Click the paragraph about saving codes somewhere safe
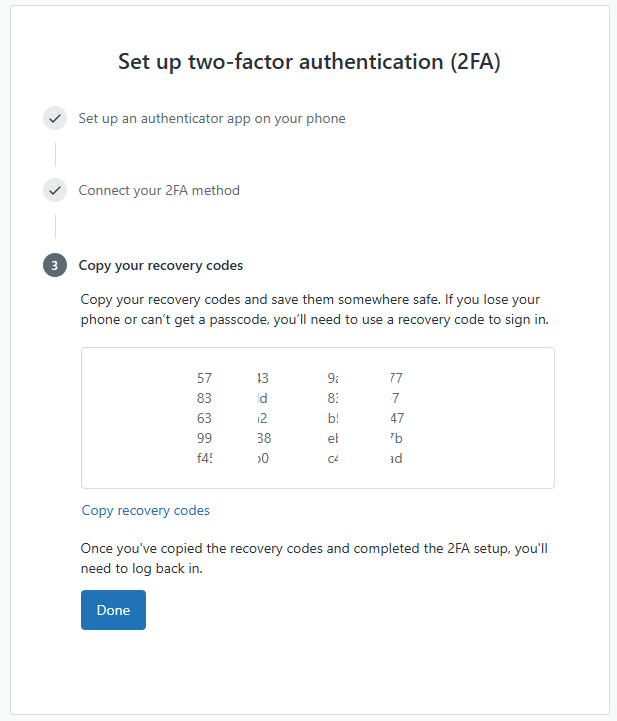This screenshot has height=721, width=617. (315, 310)
